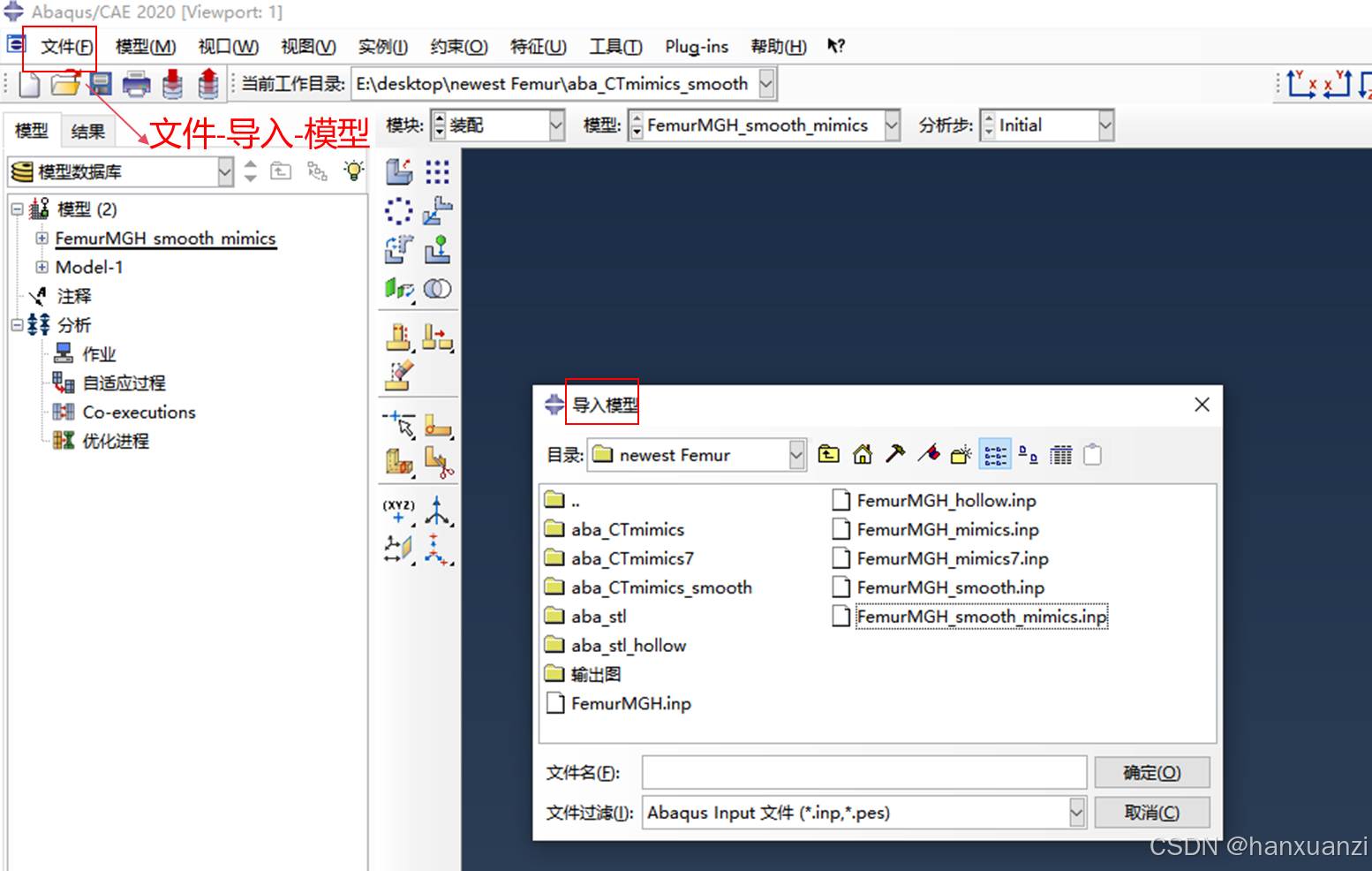The height and width of the screenshot is (871, 1372).
Task: Open the 模型 model name dropdown
Action: [892, 125]
